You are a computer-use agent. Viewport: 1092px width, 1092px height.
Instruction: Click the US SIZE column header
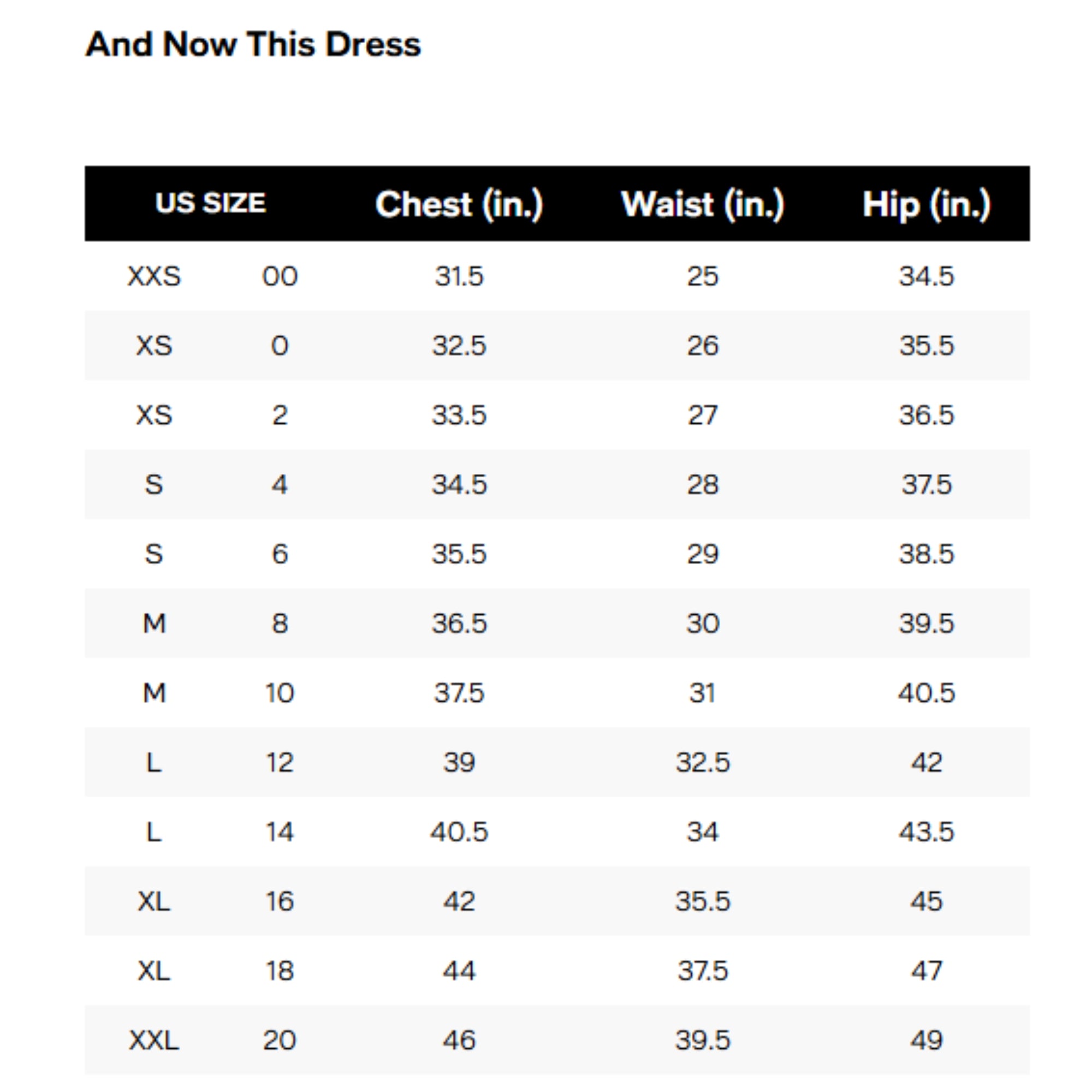(x=210, y=204)
